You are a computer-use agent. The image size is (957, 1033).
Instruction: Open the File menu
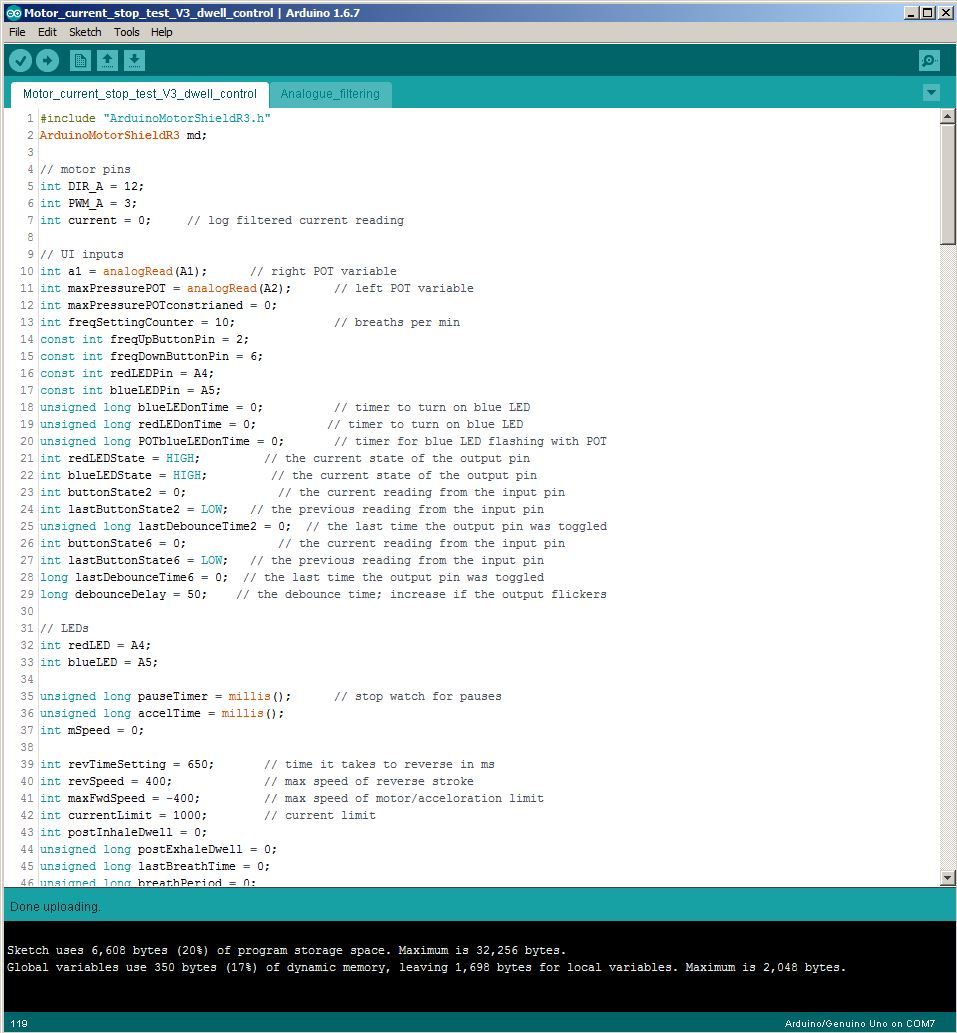(x=16, y=32)
